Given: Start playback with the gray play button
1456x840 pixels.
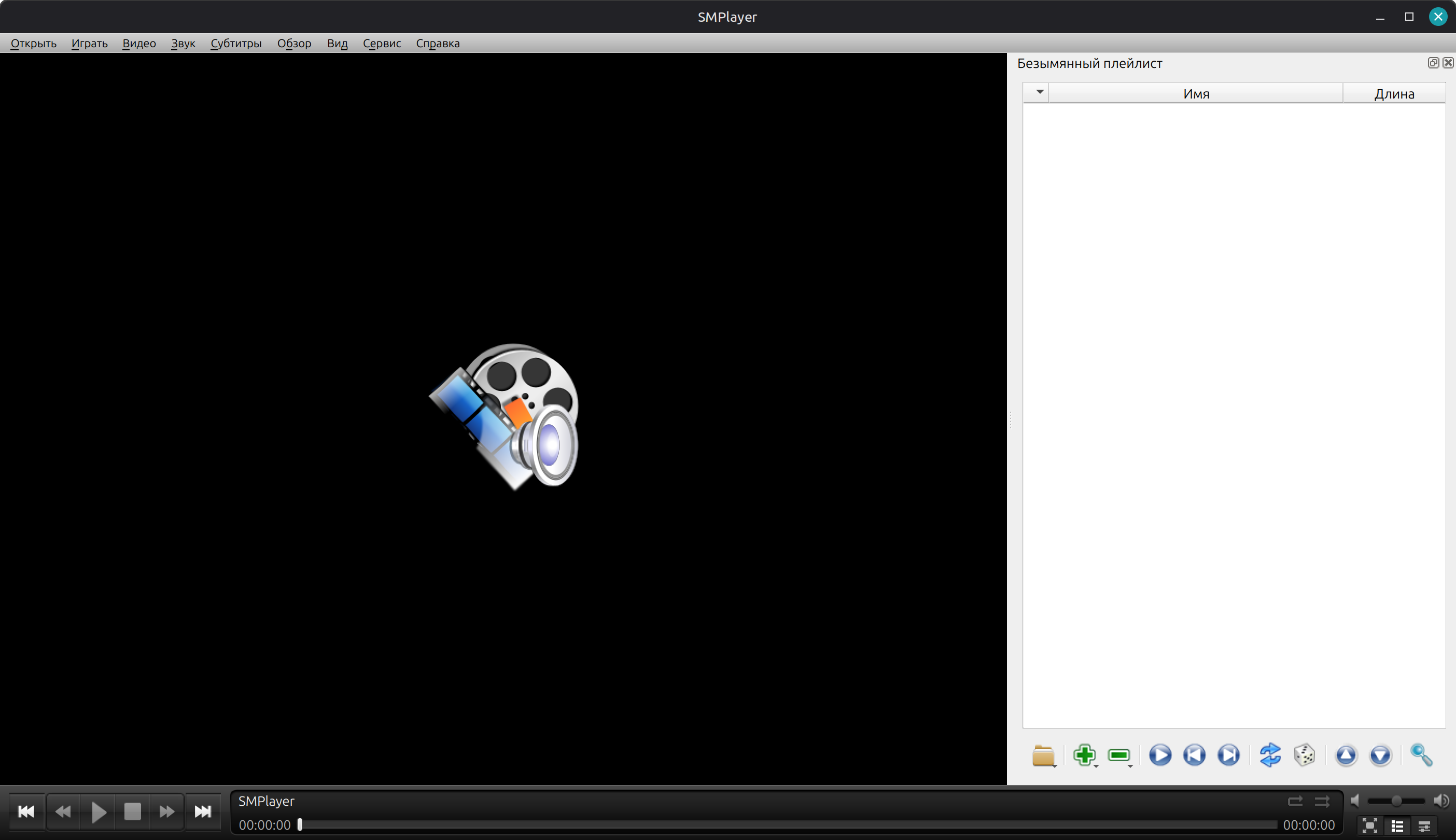Looking at the screenshot, I should pos(99,811).
